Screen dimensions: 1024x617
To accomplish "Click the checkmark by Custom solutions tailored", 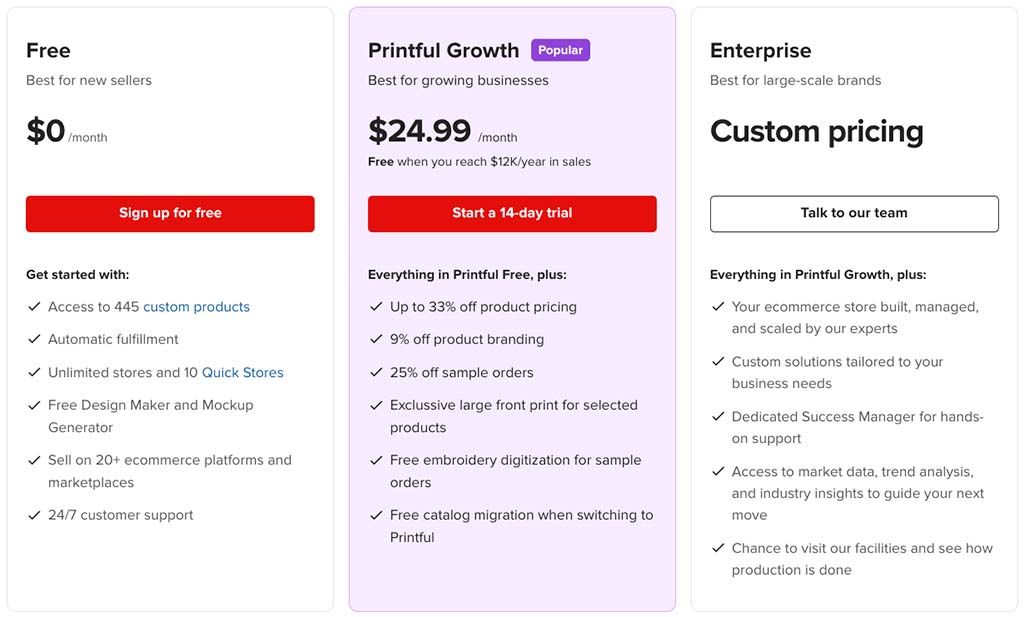I will 718,361.
